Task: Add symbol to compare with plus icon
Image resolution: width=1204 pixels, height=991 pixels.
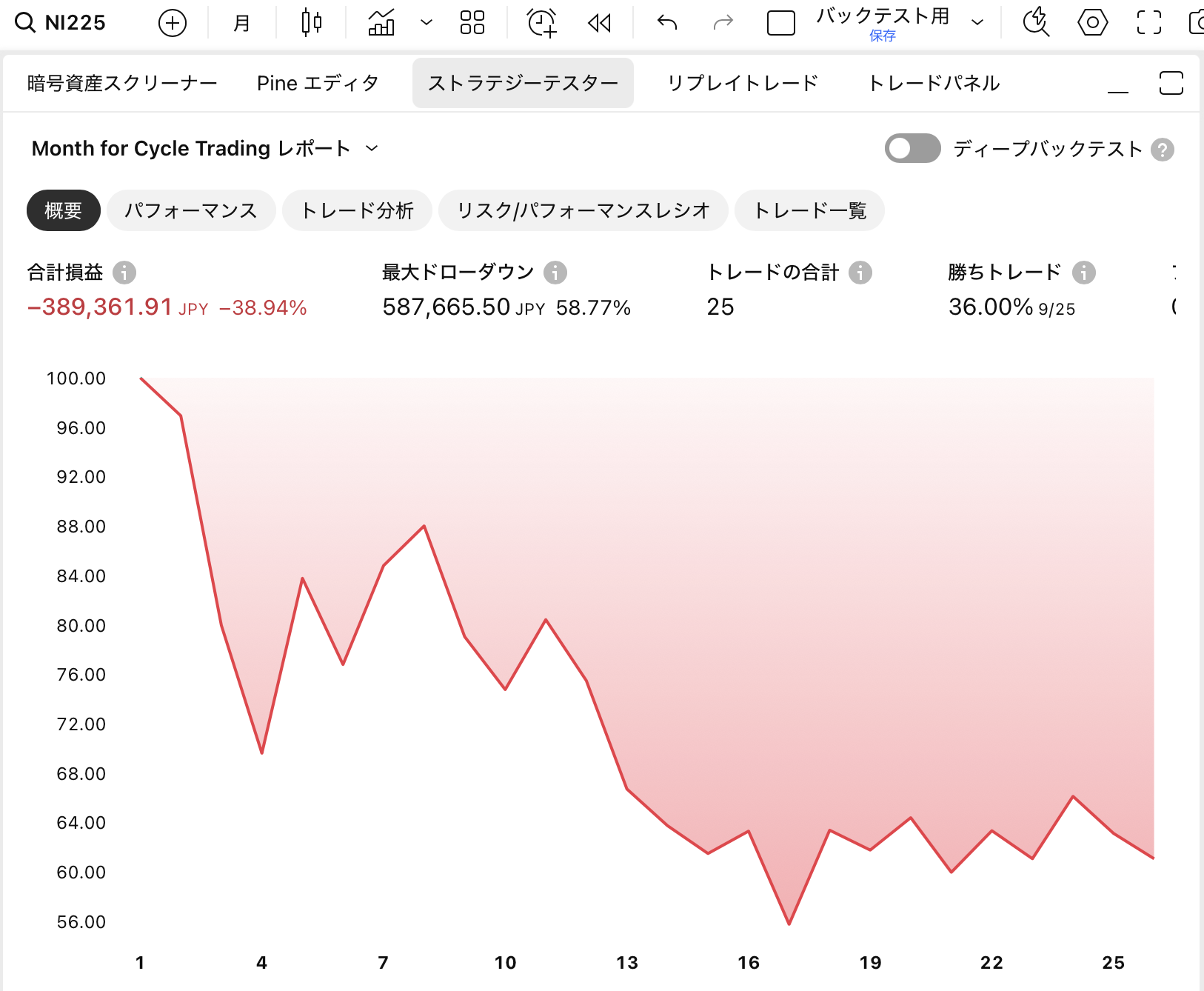Action: 173,23
